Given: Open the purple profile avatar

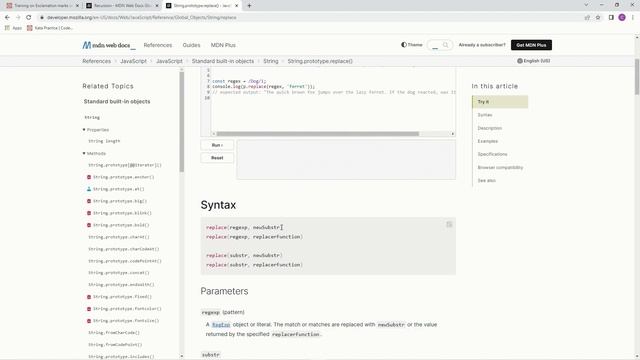Looking at the screenshot, I should click(x=622, y=18).
